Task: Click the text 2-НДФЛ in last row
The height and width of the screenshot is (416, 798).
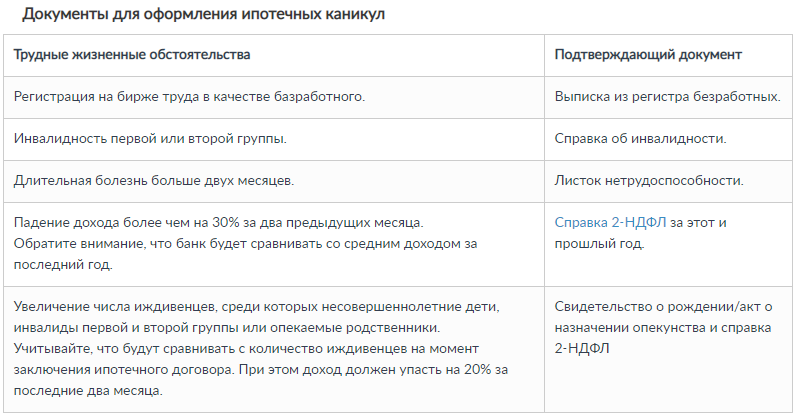Action: [582, 349]
